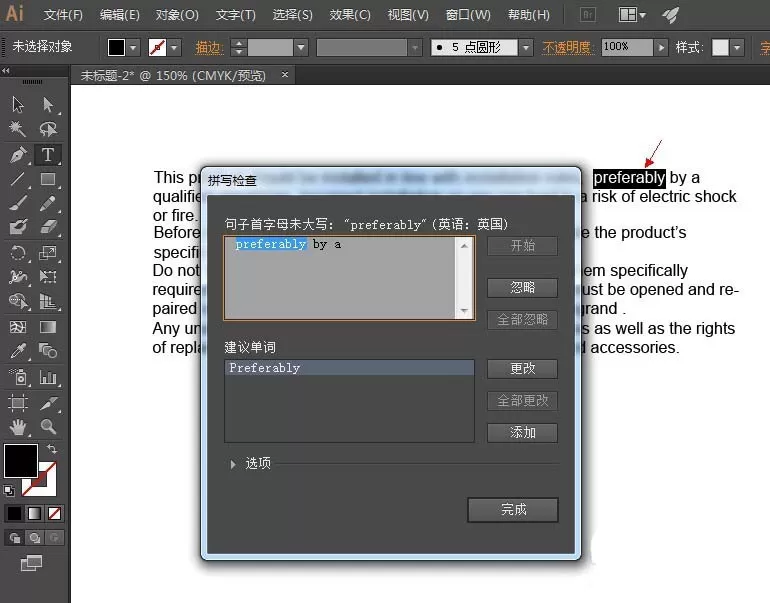Open the fill color dropdown

pos(133,48)
